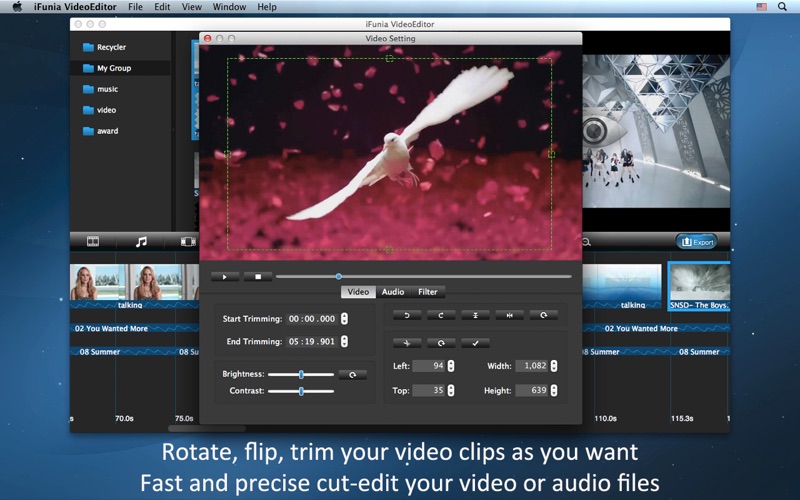
Task: Click the End Trimming time field
Action: tap(312, 341)
